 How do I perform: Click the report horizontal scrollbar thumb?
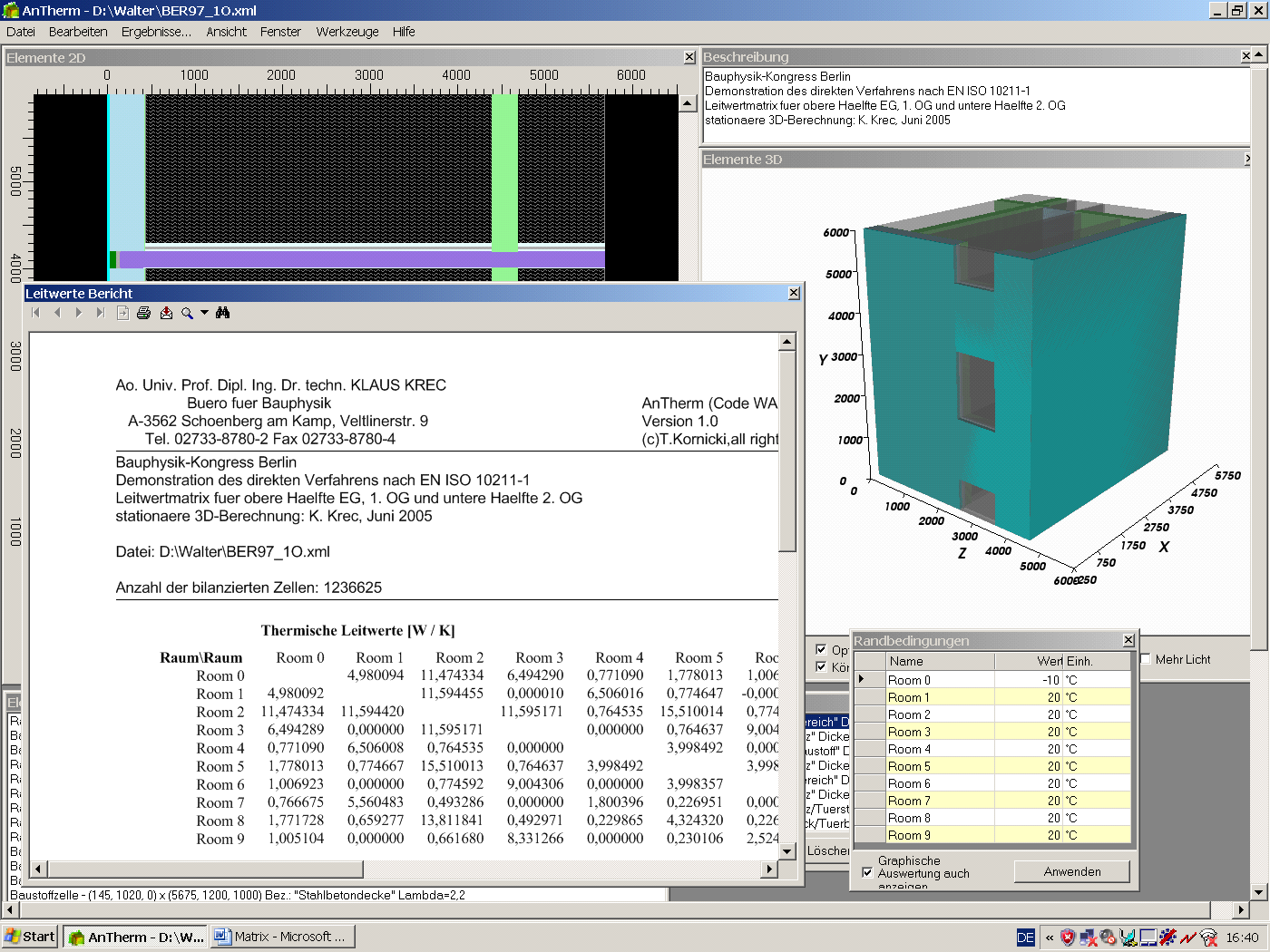[204, 869]
